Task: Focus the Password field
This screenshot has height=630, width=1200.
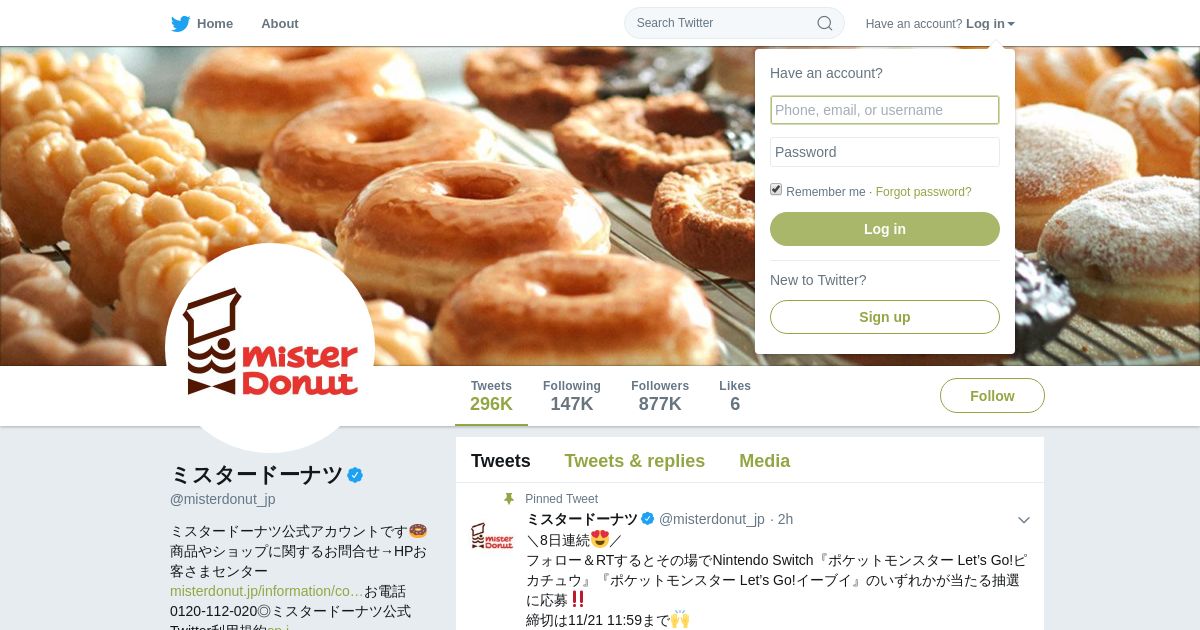Action: [x=885, y=152]
